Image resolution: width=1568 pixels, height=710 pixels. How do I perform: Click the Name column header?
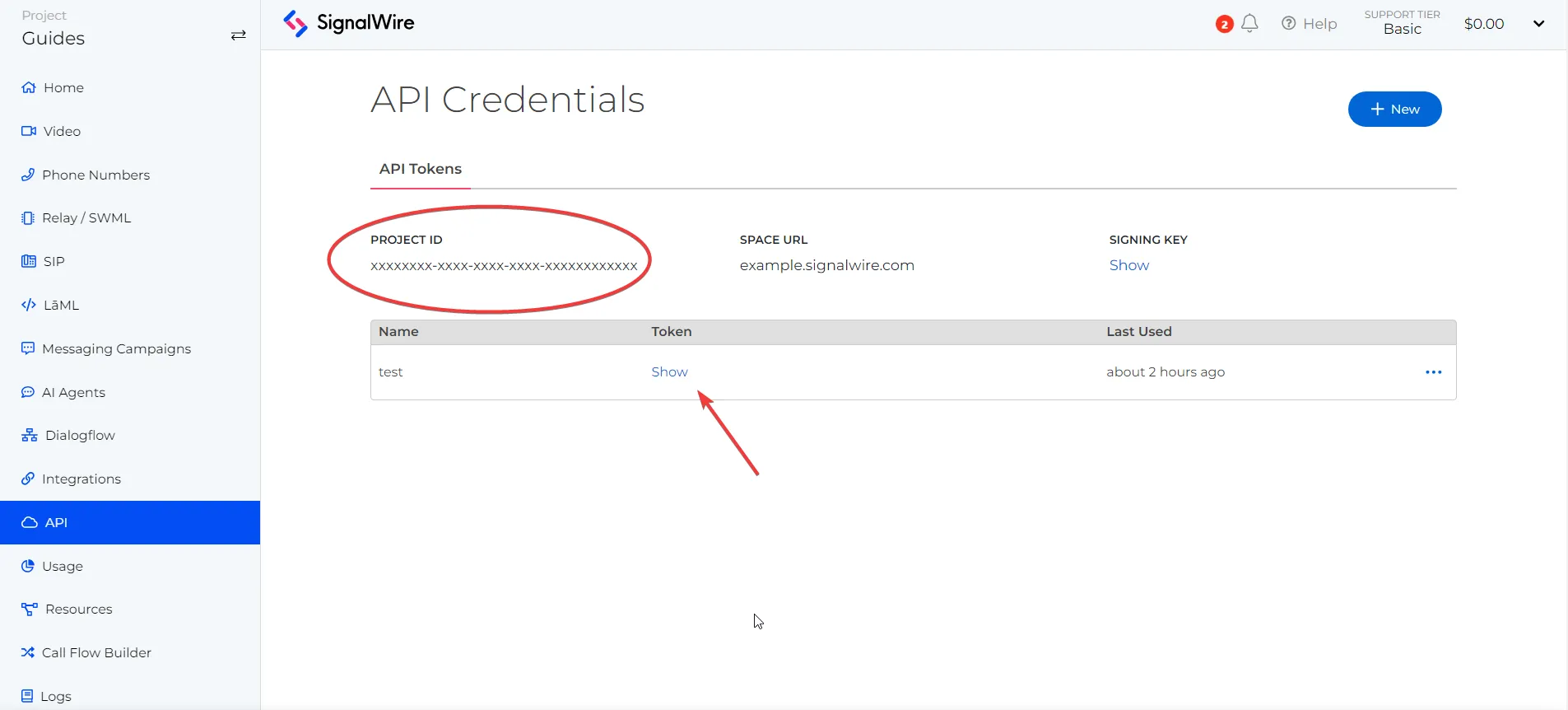point(398,331)
